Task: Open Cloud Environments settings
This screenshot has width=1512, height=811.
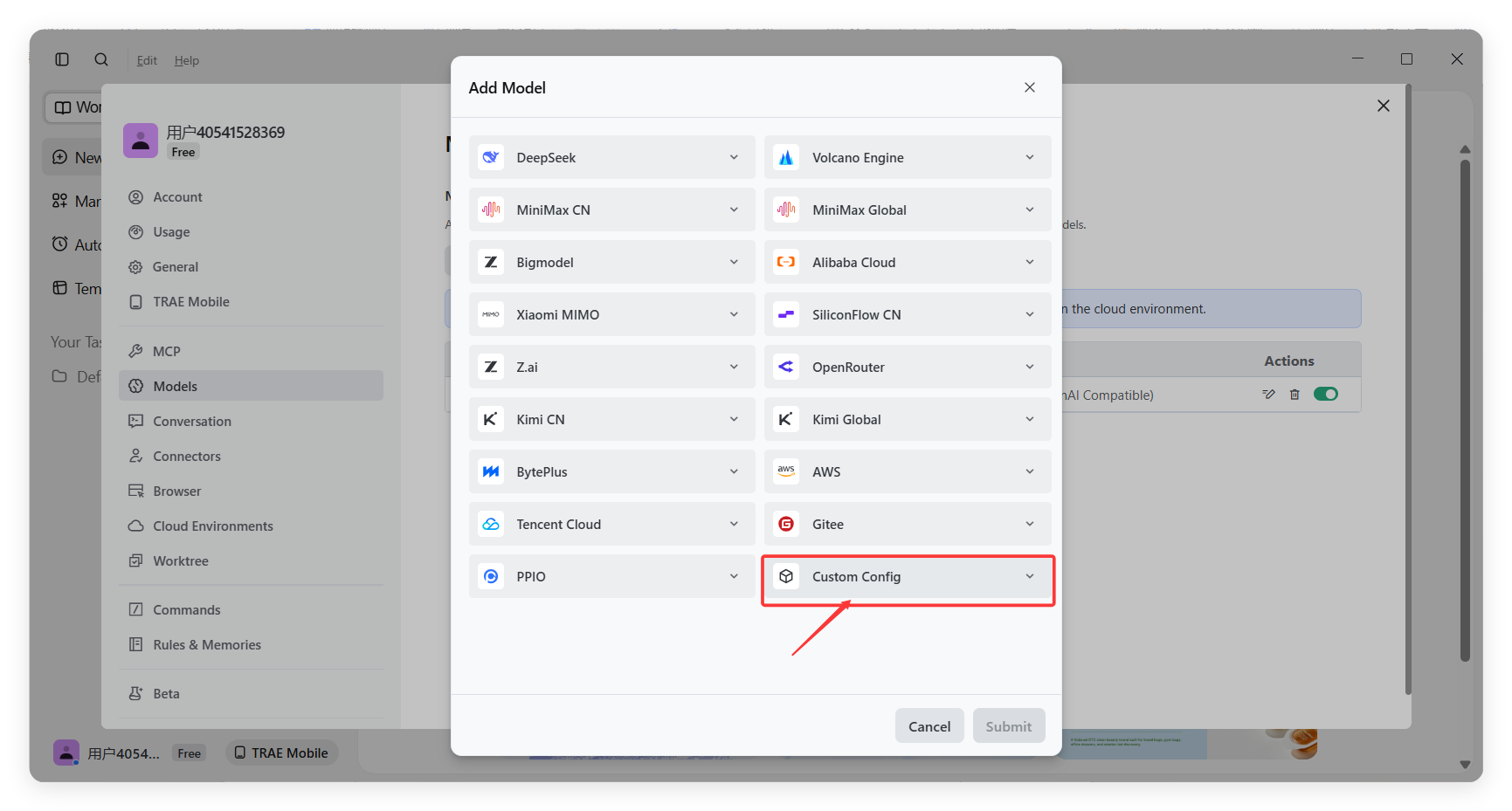Action: [252, 526]
